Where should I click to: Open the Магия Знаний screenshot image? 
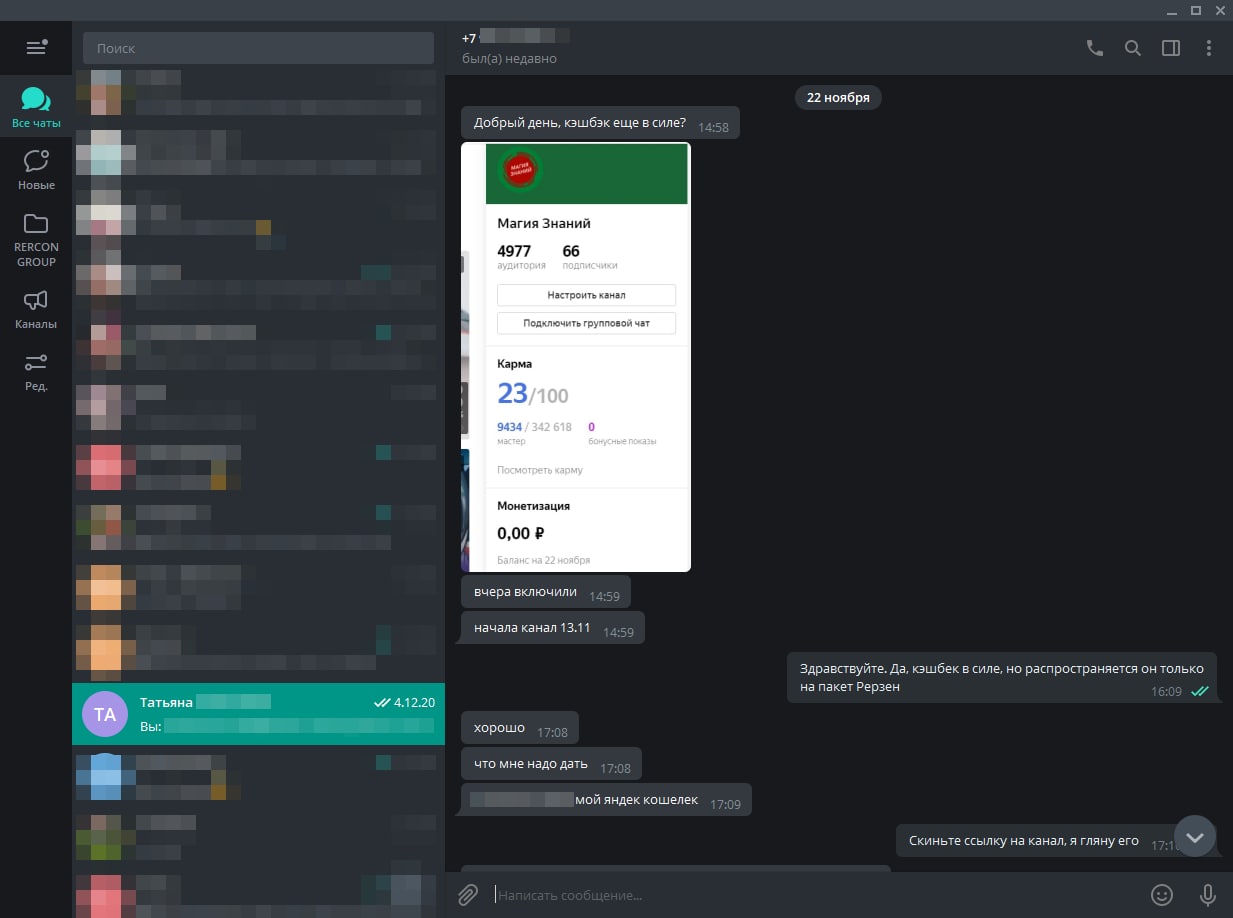[576, 357]
